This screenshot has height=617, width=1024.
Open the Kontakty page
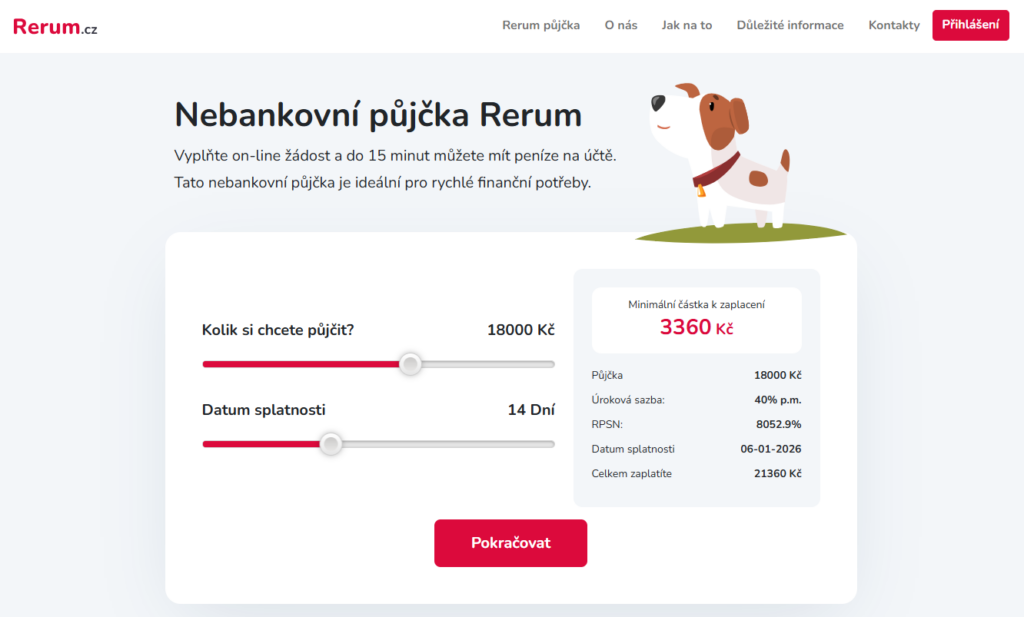893,25
